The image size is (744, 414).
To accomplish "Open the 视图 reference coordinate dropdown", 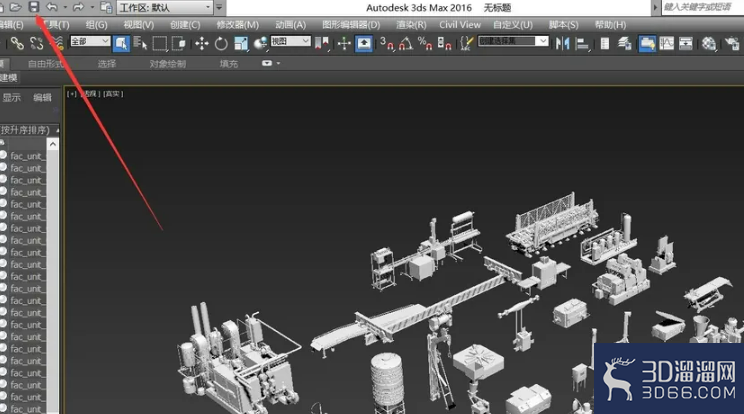I will tap(290, 42).
